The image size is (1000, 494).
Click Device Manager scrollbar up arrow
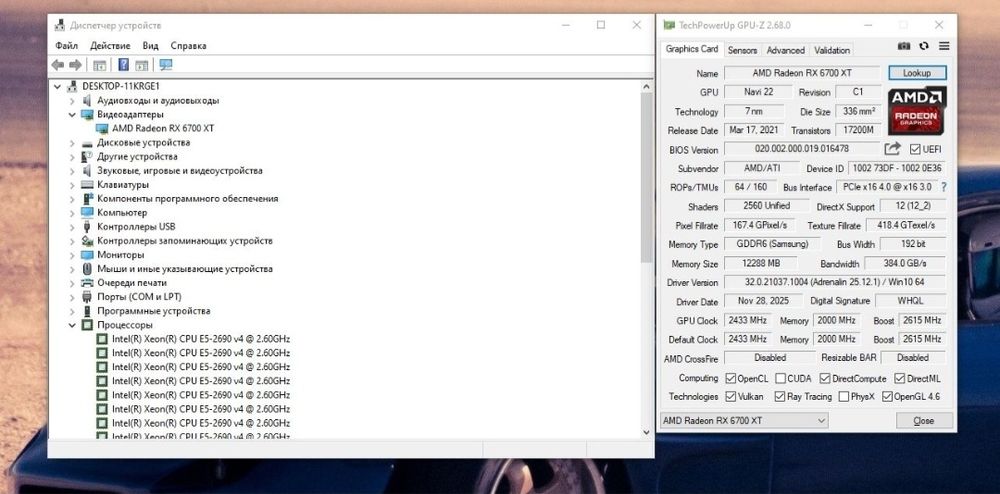[x=647, y=87]
